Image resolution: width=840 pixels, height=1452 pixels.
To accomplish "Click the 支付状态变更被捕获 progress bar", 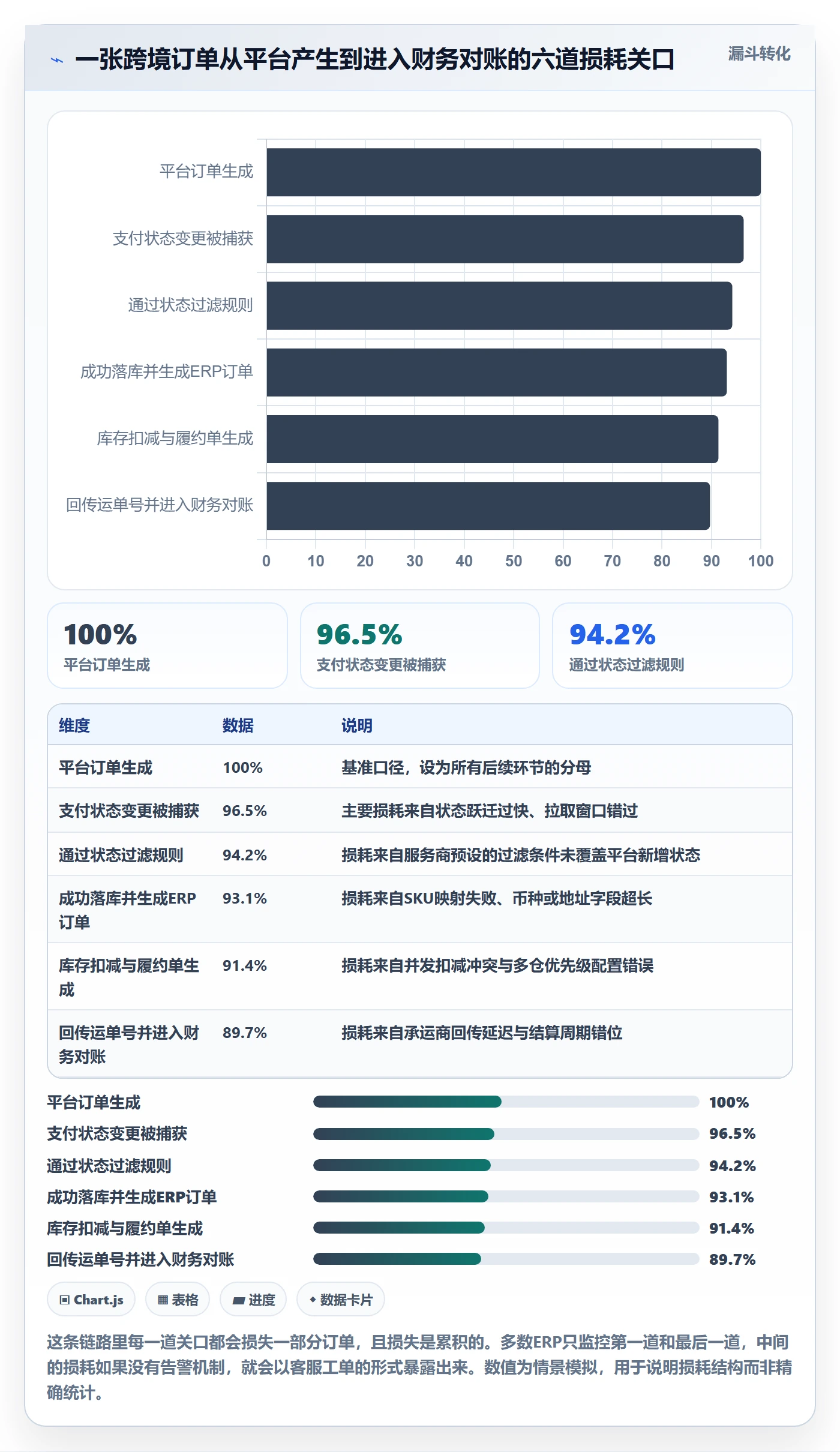I will pos(506,1134).
